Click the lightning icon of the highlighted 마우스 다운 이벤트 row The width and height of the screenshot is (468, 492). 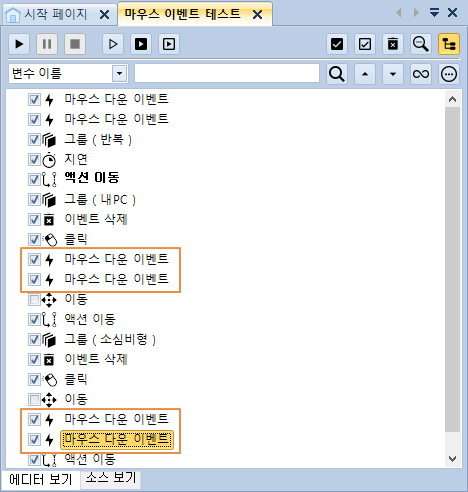coord(49,440)
